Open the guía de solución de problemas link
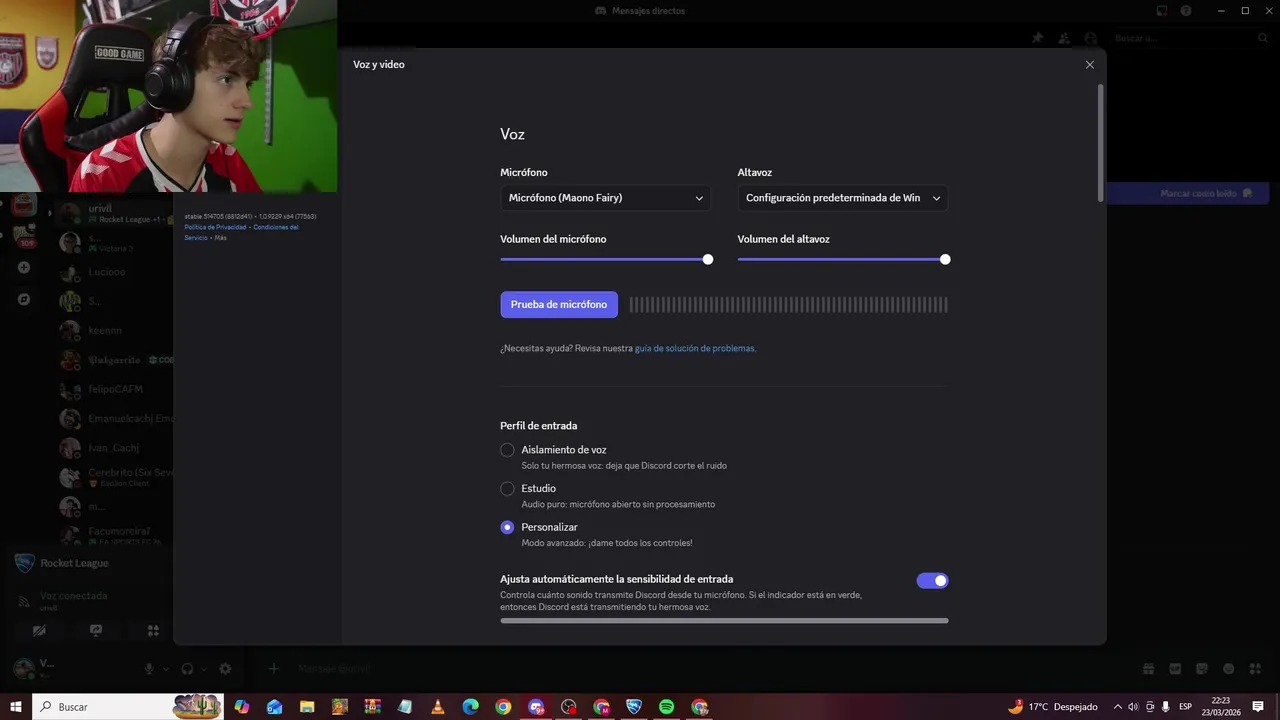 pos(695,349)
